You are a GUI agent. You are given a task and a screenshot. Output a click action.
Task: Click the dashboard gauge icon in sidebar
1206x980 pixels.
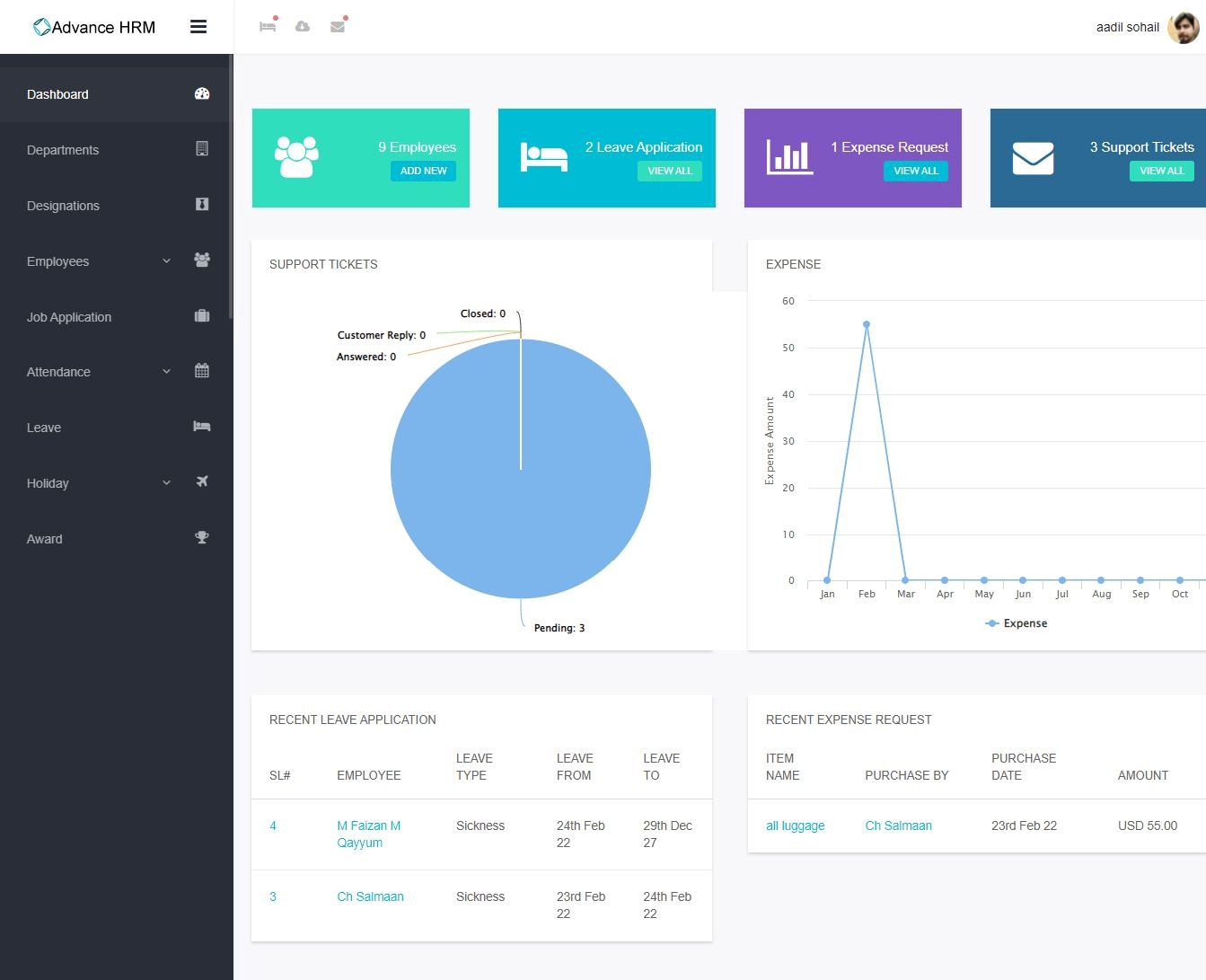tap(202, 93)
